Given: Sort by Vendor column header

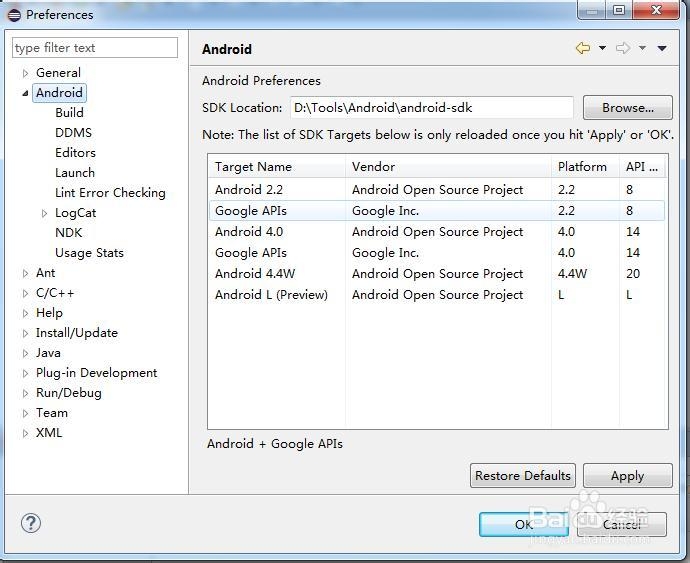Looking at the screenshot, I should [448, 167].
